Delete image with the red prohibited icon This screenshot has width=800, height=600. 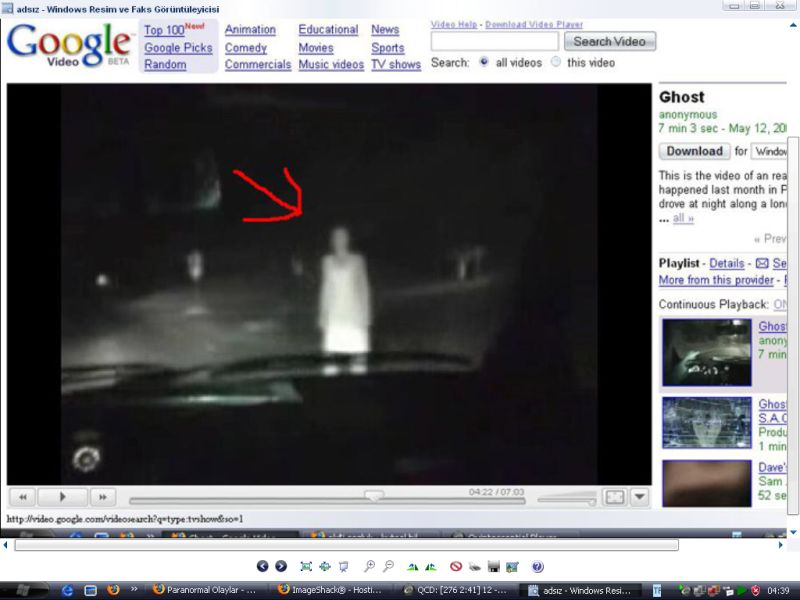click(x=456, y=566)
